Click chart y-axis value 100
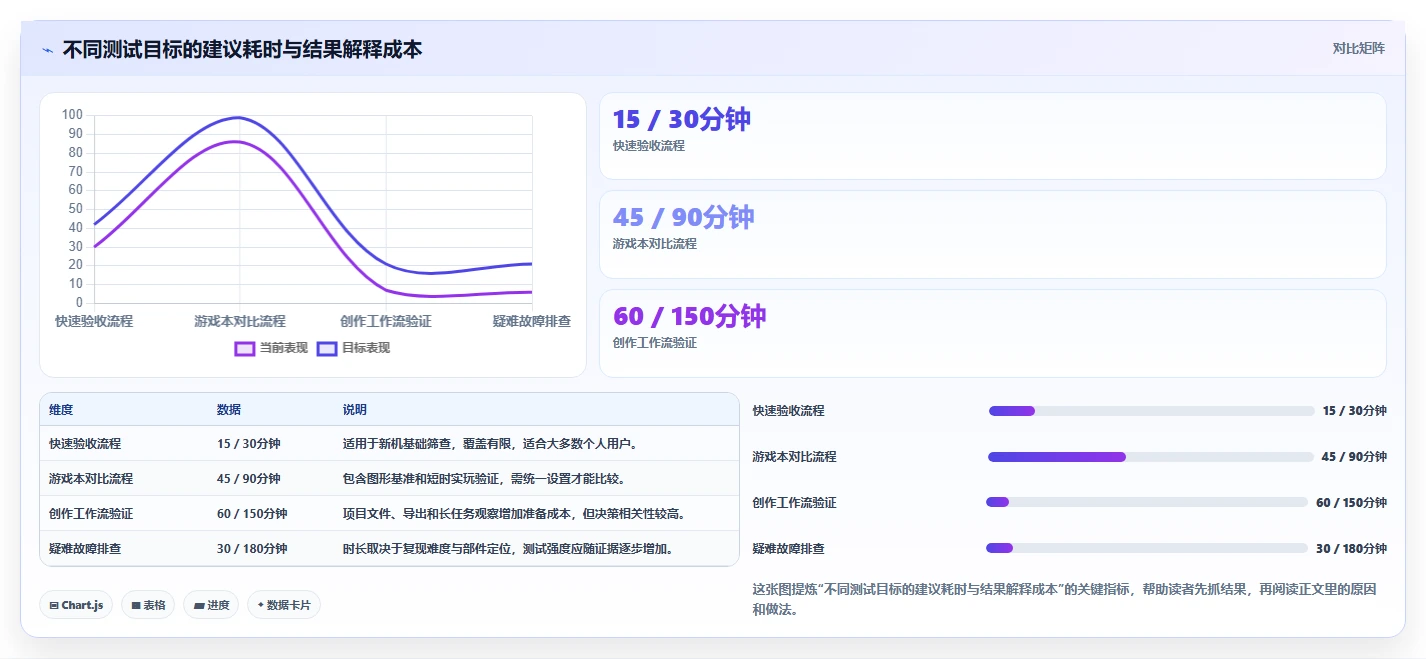The height and width of the screenshot is (659, 1426). click(72, 115)
